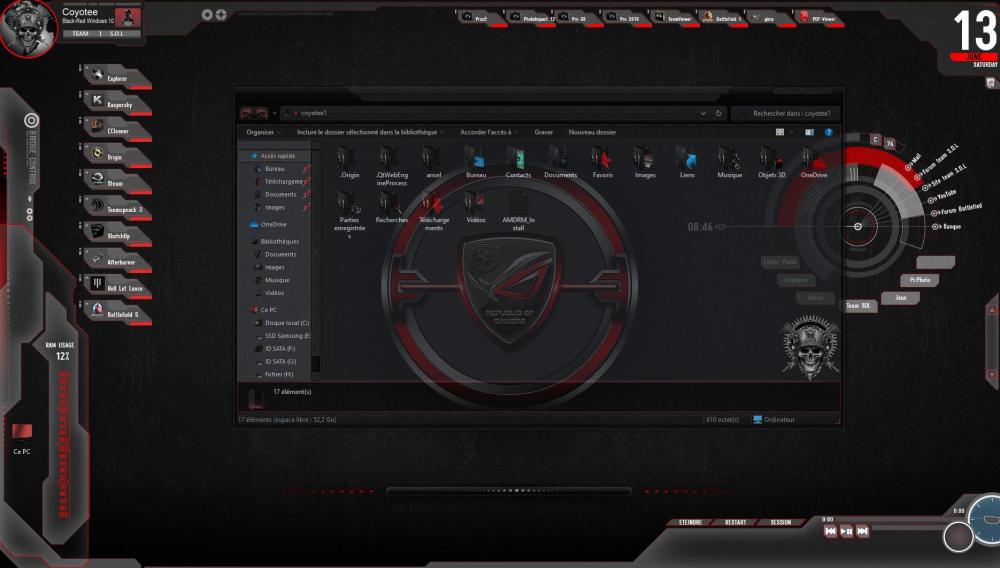Expand the address bar history dropdown arrow

703,113
